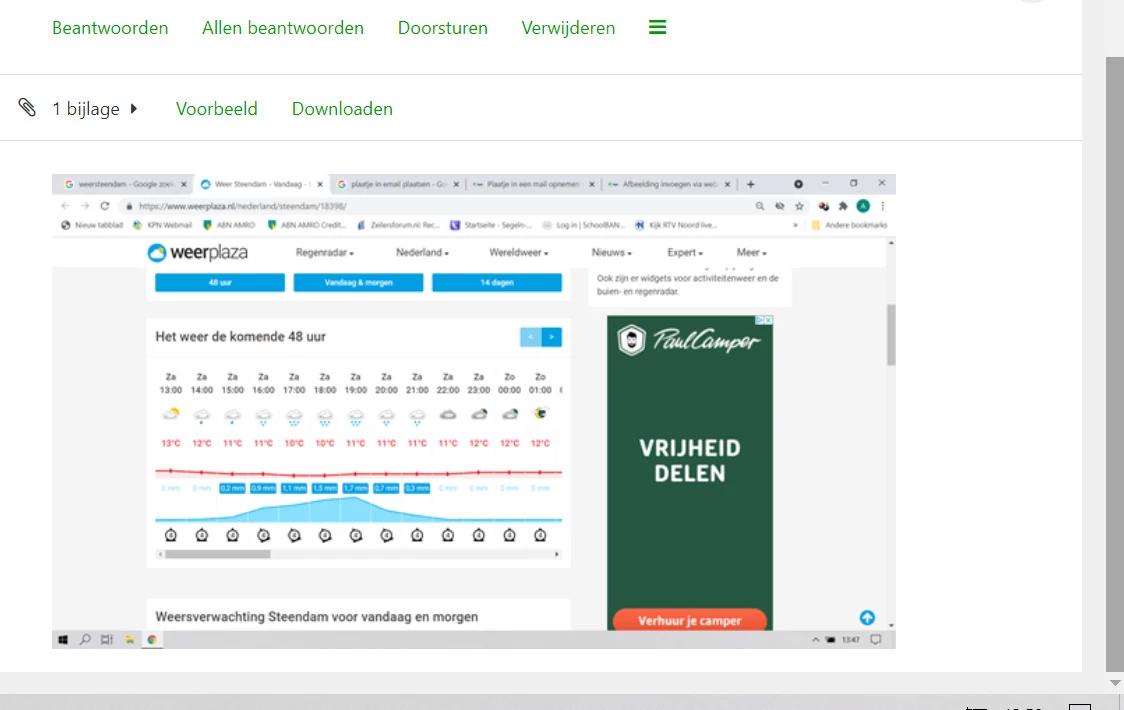Click the padlock icon in the address bar
This screenshot has width=1124, height=710.
tap(131, 205)
